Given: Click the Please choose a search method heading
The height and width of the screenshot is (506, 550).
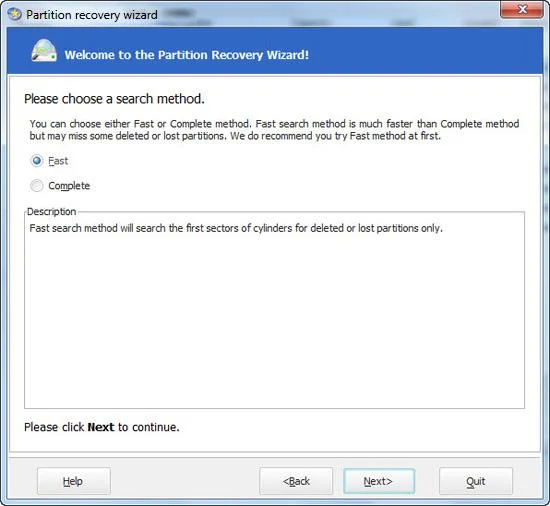Looking at the screenshot, I should (x=114, y=99).
